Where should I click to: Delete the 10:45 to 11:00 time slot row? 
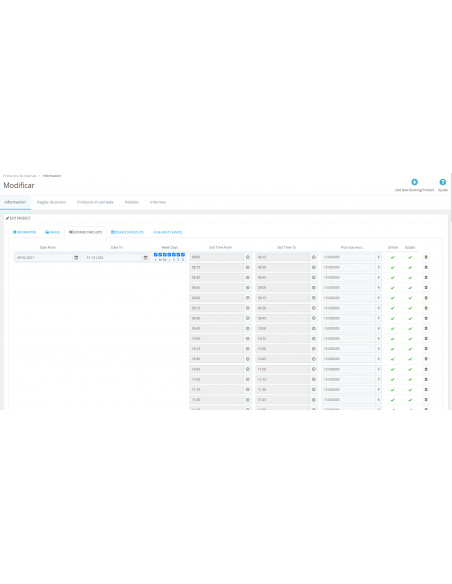pos(426,369)
